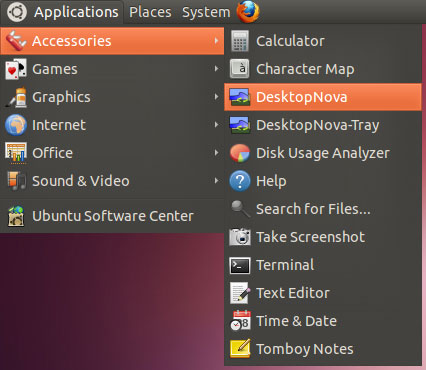Select the highlighted DesktopNova entry

[x=323, y=97]
